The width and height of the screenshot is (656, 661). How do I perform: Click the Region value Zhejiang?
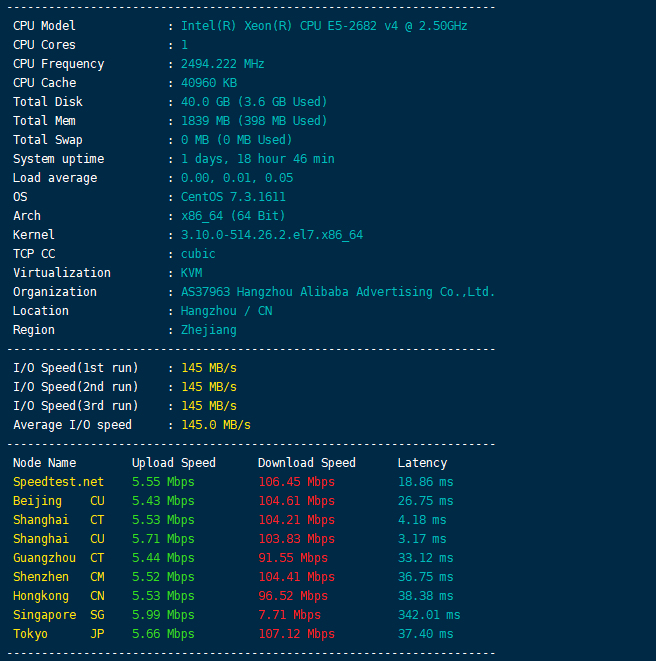pyautogui.click(x=208, y=330)
